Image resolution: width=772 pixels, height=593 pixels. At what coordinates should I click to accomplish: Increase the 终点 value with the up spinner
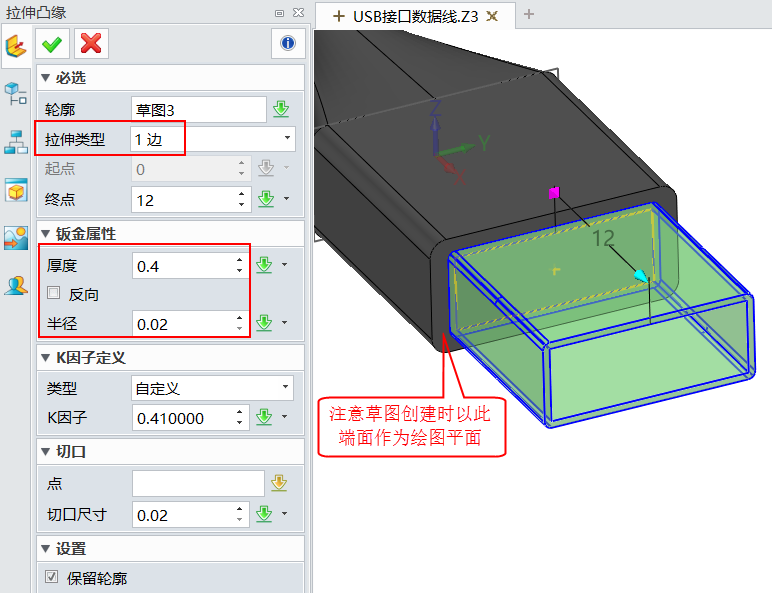241,195
